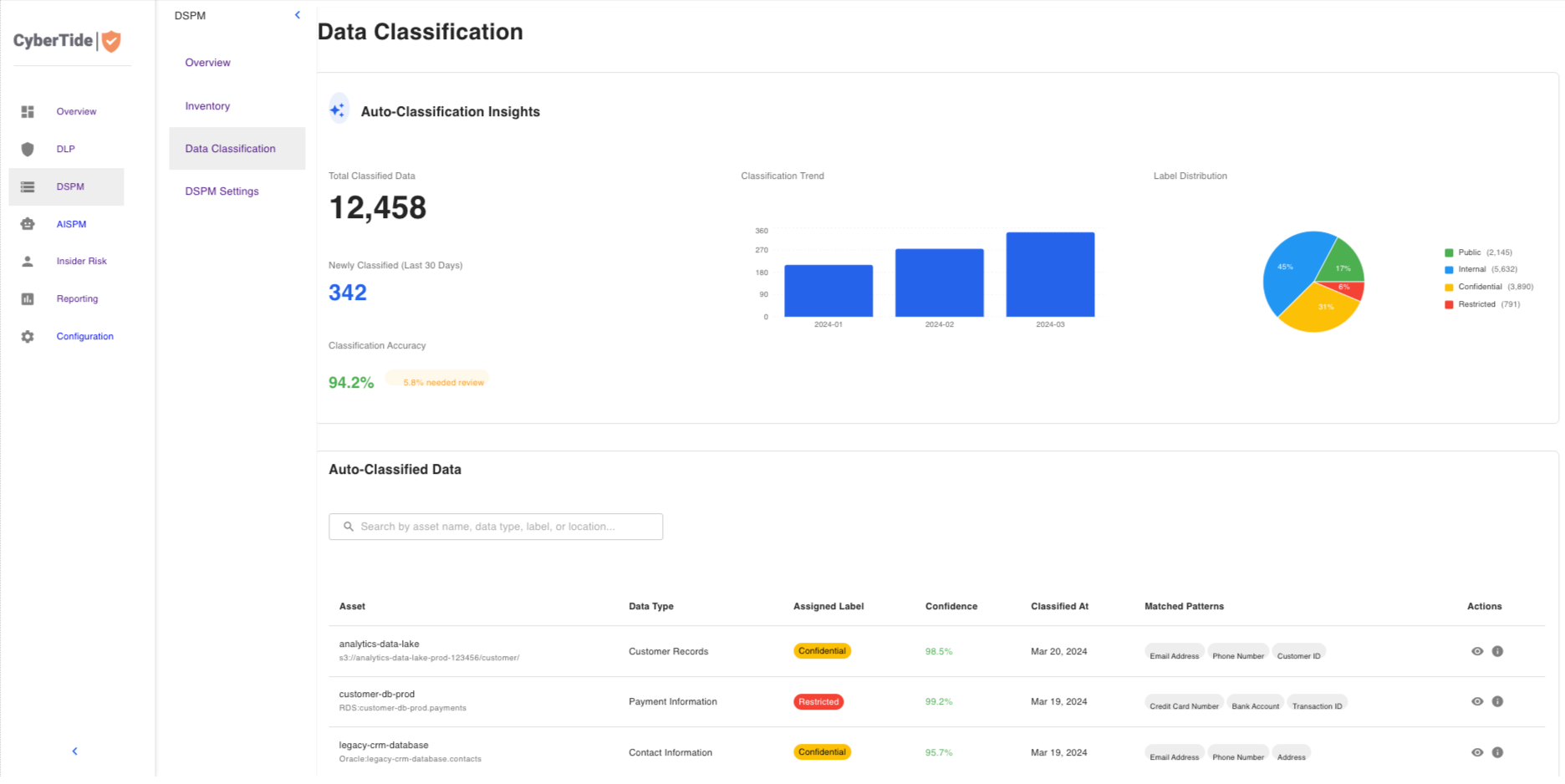Click the DLP shield icon
The height and width of the screenshot is (784, 1565).
point(28,149)
